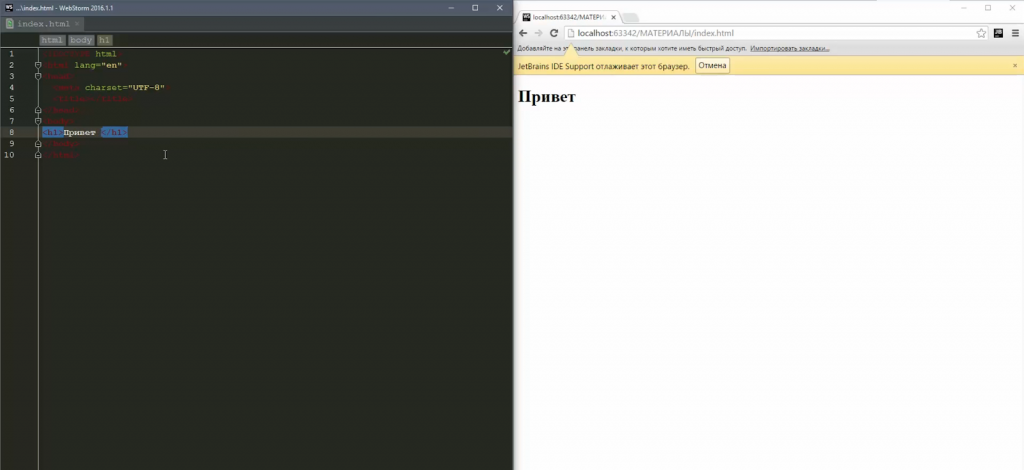Maximize the WebStorm window
This screenshot has height=470, width=1024.
[x=475, y=8]
